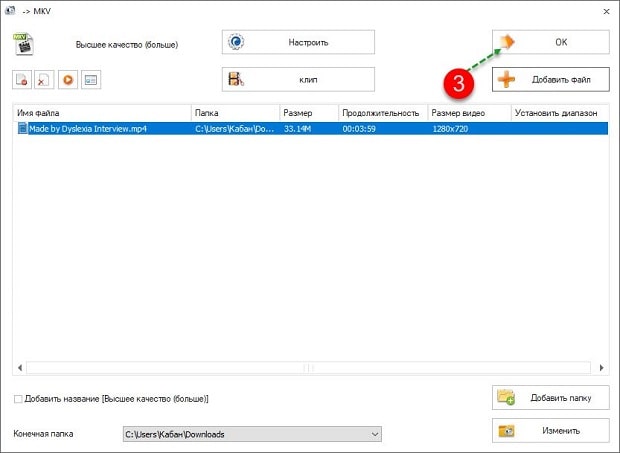Close the -> MKV dialog window
This screenshot has width=620, height=453.
(606, 11)
